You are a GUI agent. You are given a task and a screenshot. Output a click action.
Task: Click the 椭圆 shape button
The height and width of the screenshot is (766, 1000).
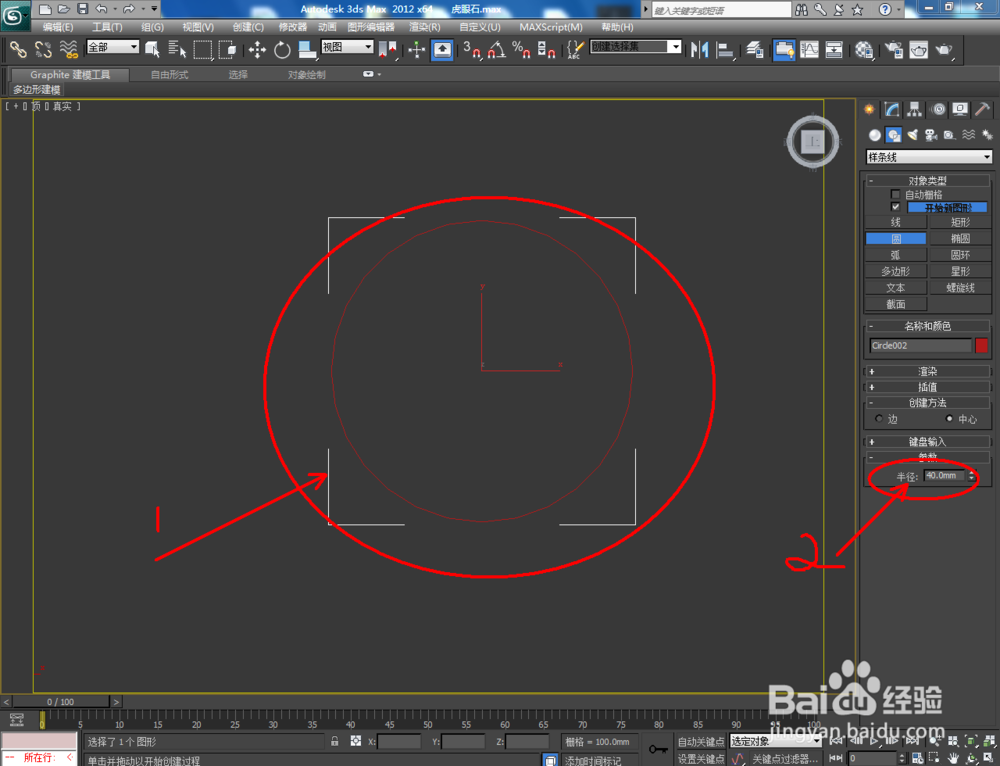(x=960, y=239)
